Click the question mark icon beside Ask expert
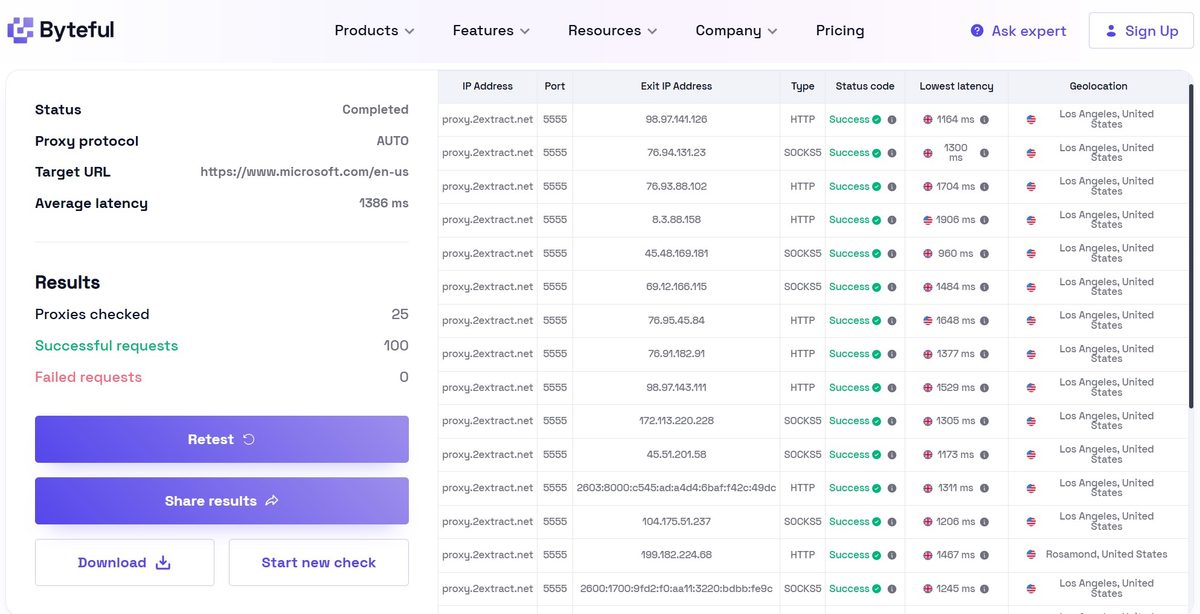 pyautogui.click(x=977, y=31)
